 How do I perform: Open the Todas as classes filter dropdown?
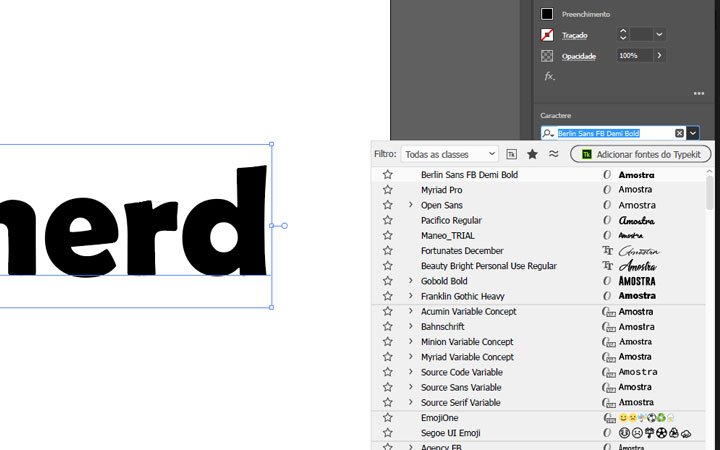point(449,154)
